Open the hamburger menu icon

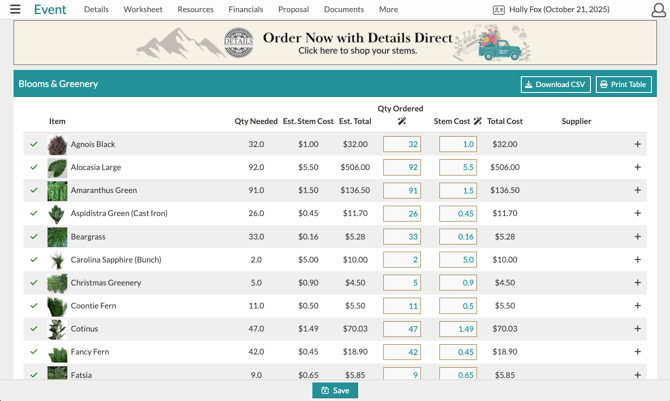15,10
